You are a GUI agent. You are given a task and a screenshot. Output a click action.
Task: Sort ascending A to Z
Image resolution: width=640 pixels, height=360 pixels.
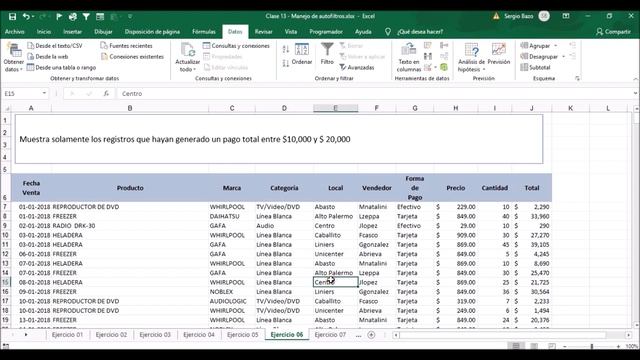(x=286, y=49)
